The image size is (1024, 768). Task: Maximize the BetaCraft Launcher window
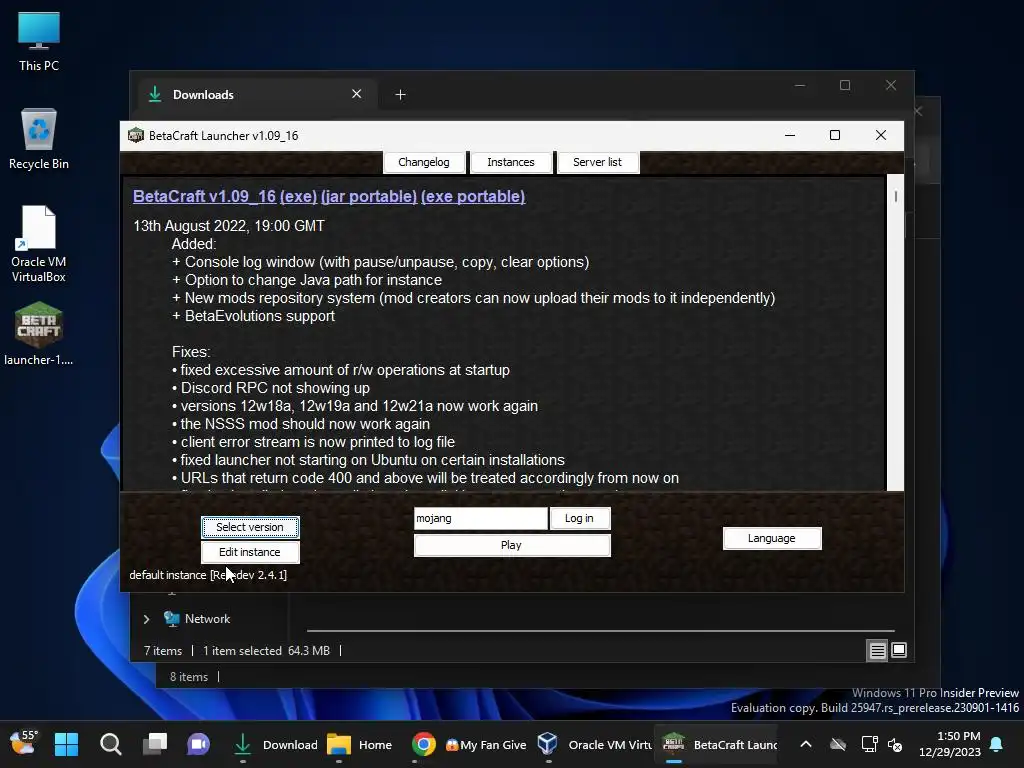click(835, 135)
